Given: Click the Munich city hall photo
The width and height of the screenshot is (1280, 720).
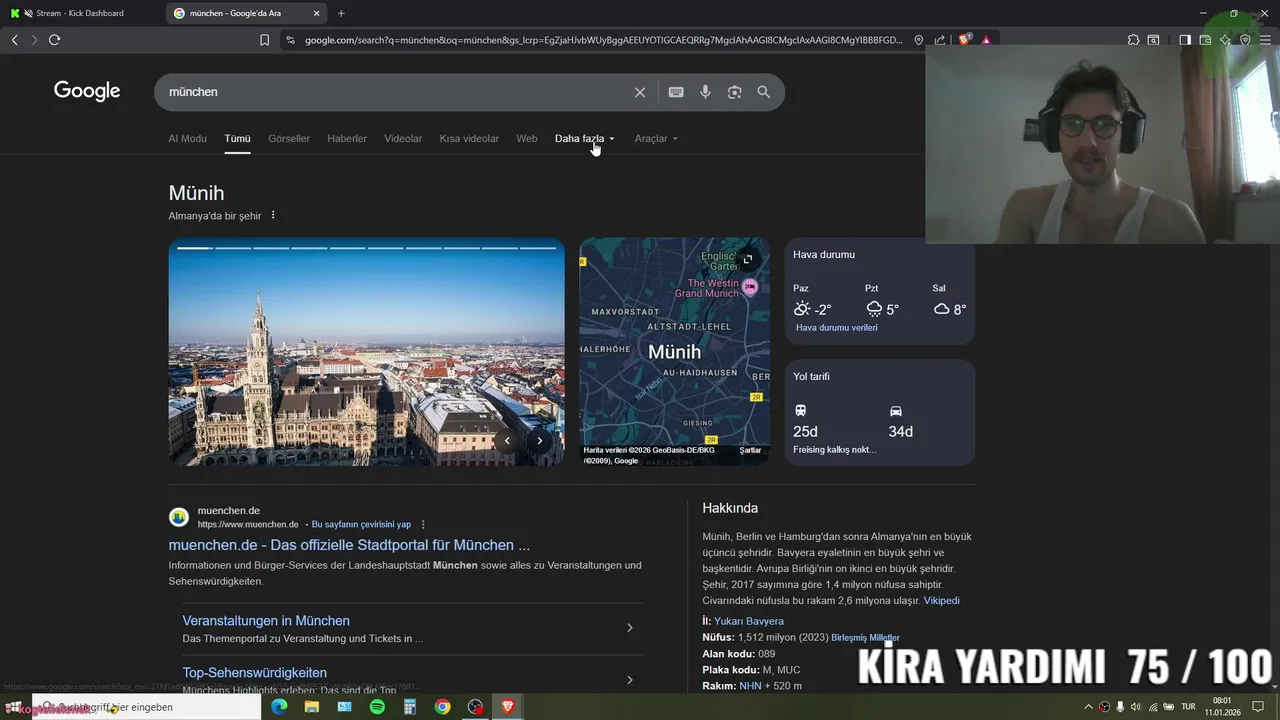Looking at the screenshot, I should pyautogui.click(x=366, y=351).
